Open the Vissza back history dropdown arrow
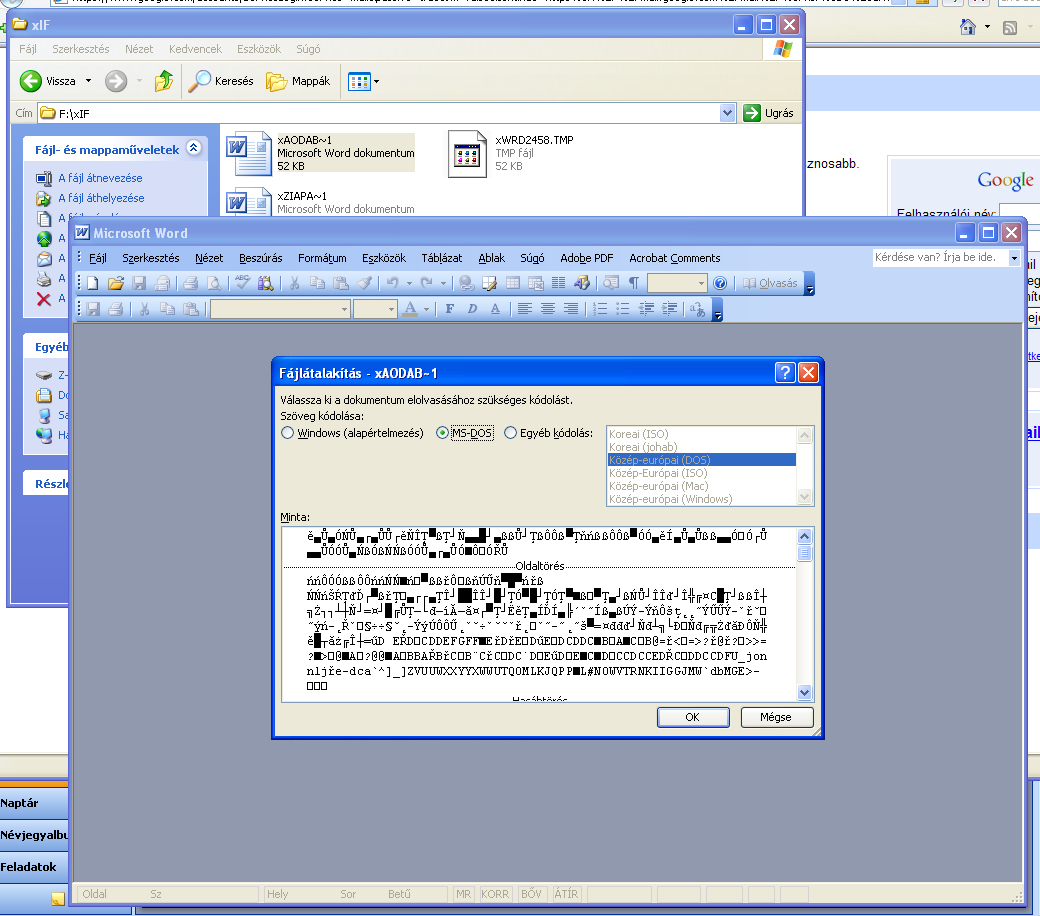The image size is (1040, 916). tap(88, 81)
